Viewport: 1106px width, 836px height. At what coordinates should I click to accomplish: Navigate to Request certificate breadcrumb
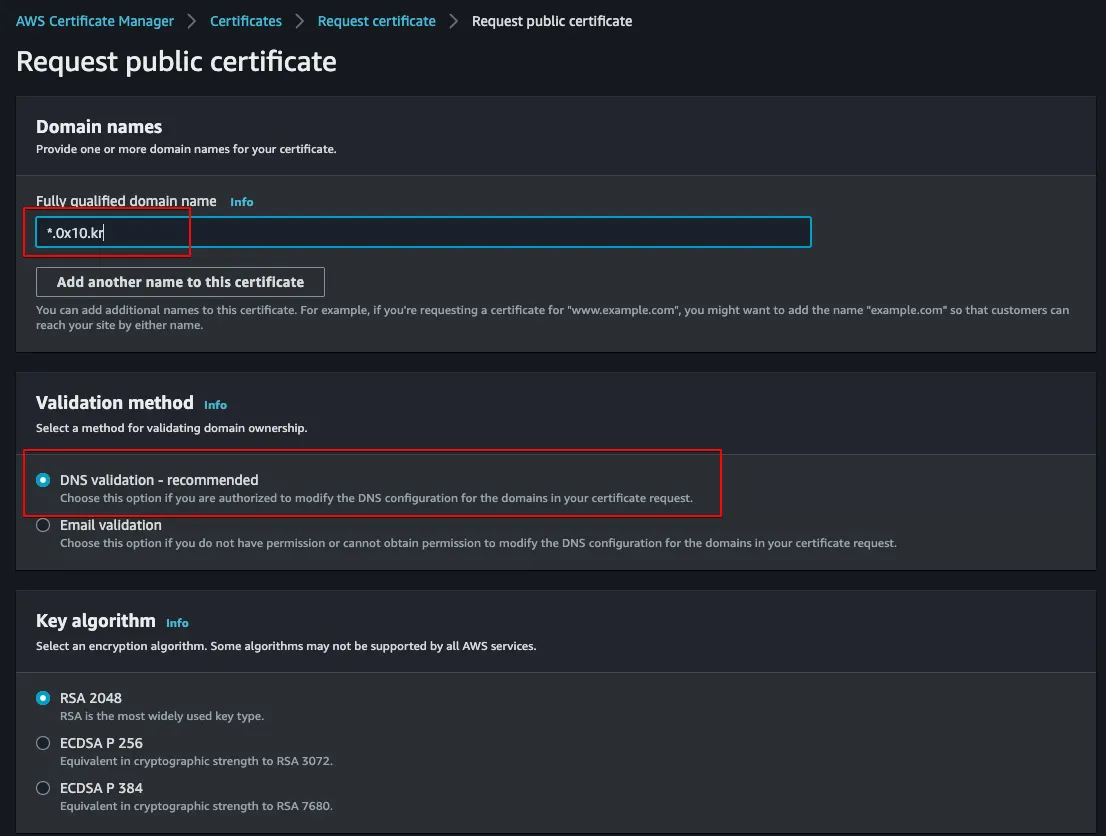[x=376, y=21]
